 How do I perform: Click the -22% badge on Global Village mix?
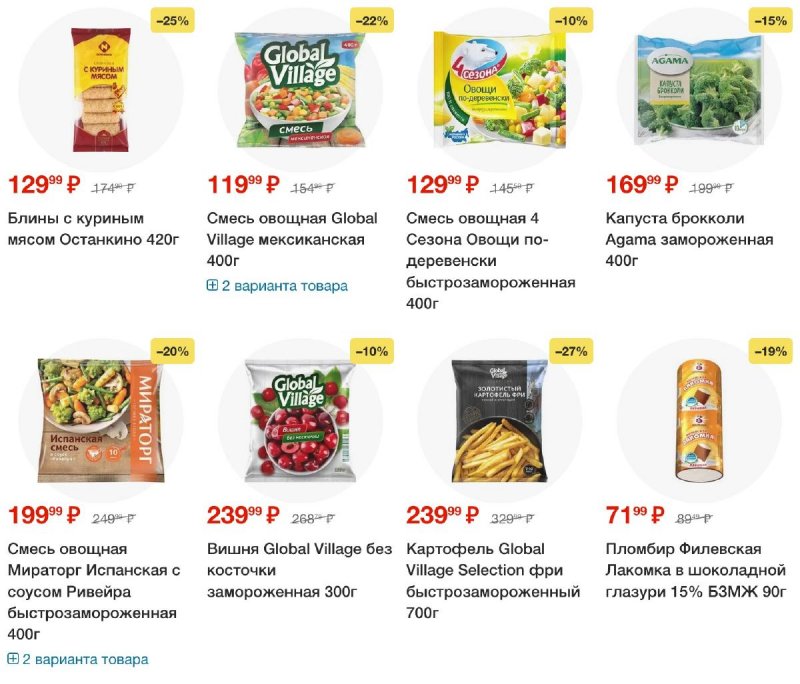[x=371, y=21]
